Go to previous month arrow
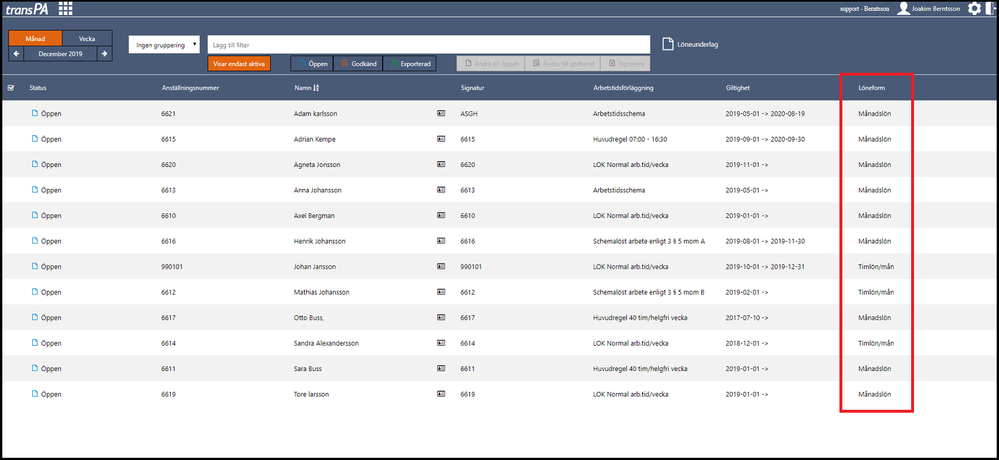 pos(17,54)
